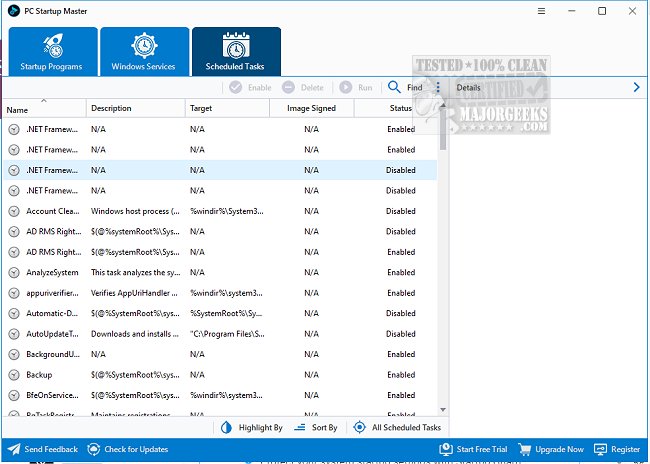Sort by the Description column header
The image size is (650, 464).
(x=136, y=108)
